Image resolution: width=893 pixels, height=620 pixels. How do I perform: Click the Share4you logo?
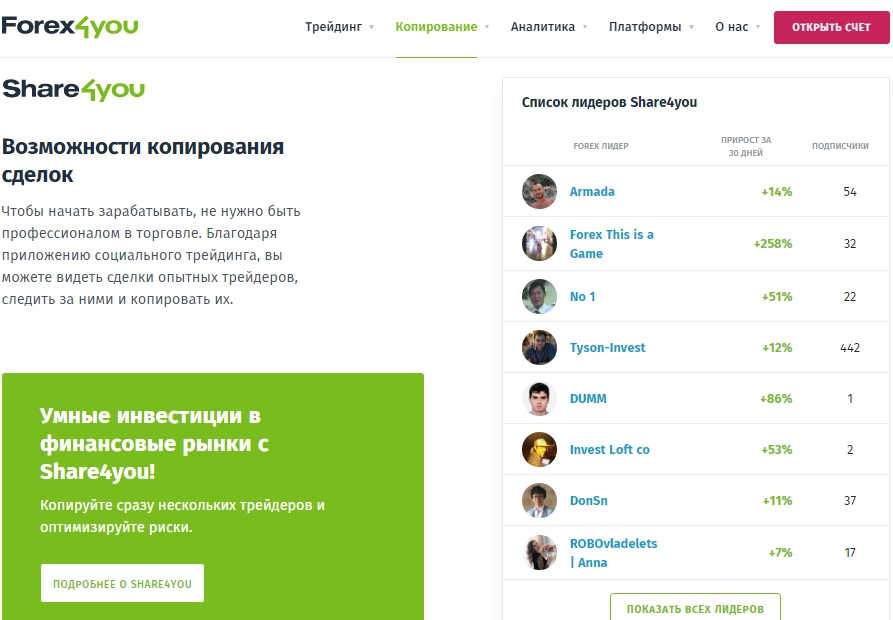point(74,90)
